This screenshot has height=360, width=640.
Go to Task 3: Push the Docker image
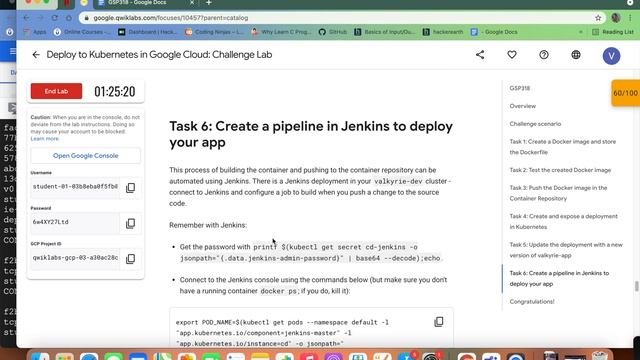point(558,193)
